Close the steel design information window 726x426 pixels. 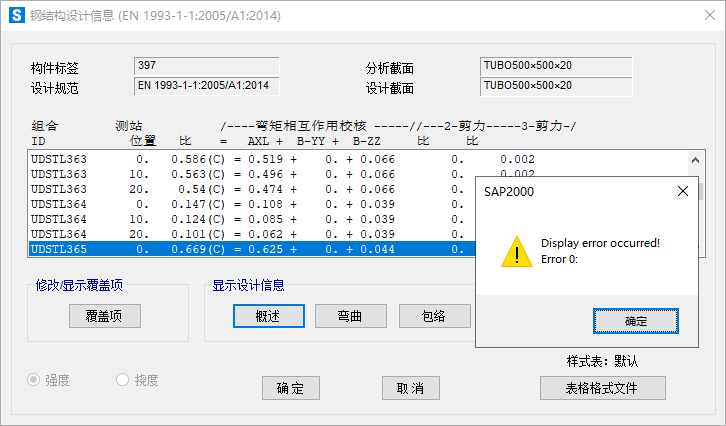pos(703,16)
